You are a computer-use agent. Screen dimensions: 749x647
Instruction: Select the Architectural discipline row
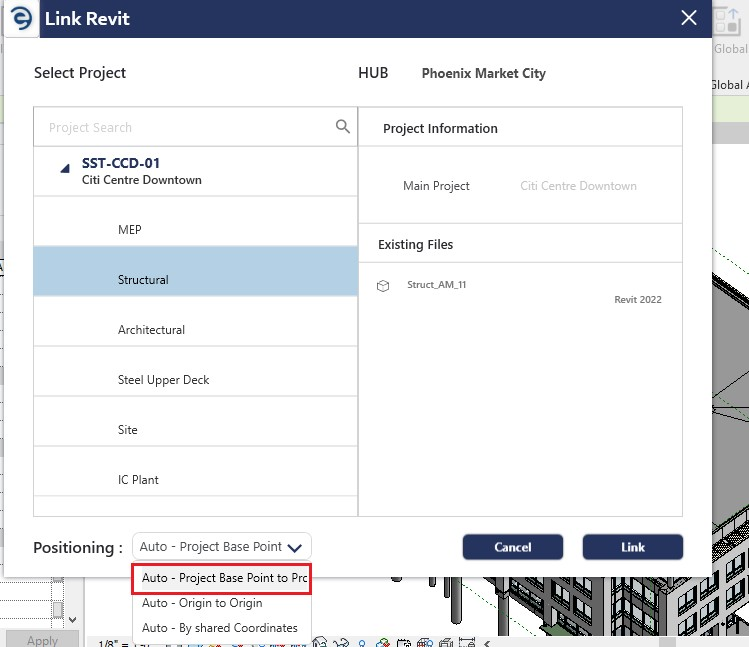pos(195,321)
